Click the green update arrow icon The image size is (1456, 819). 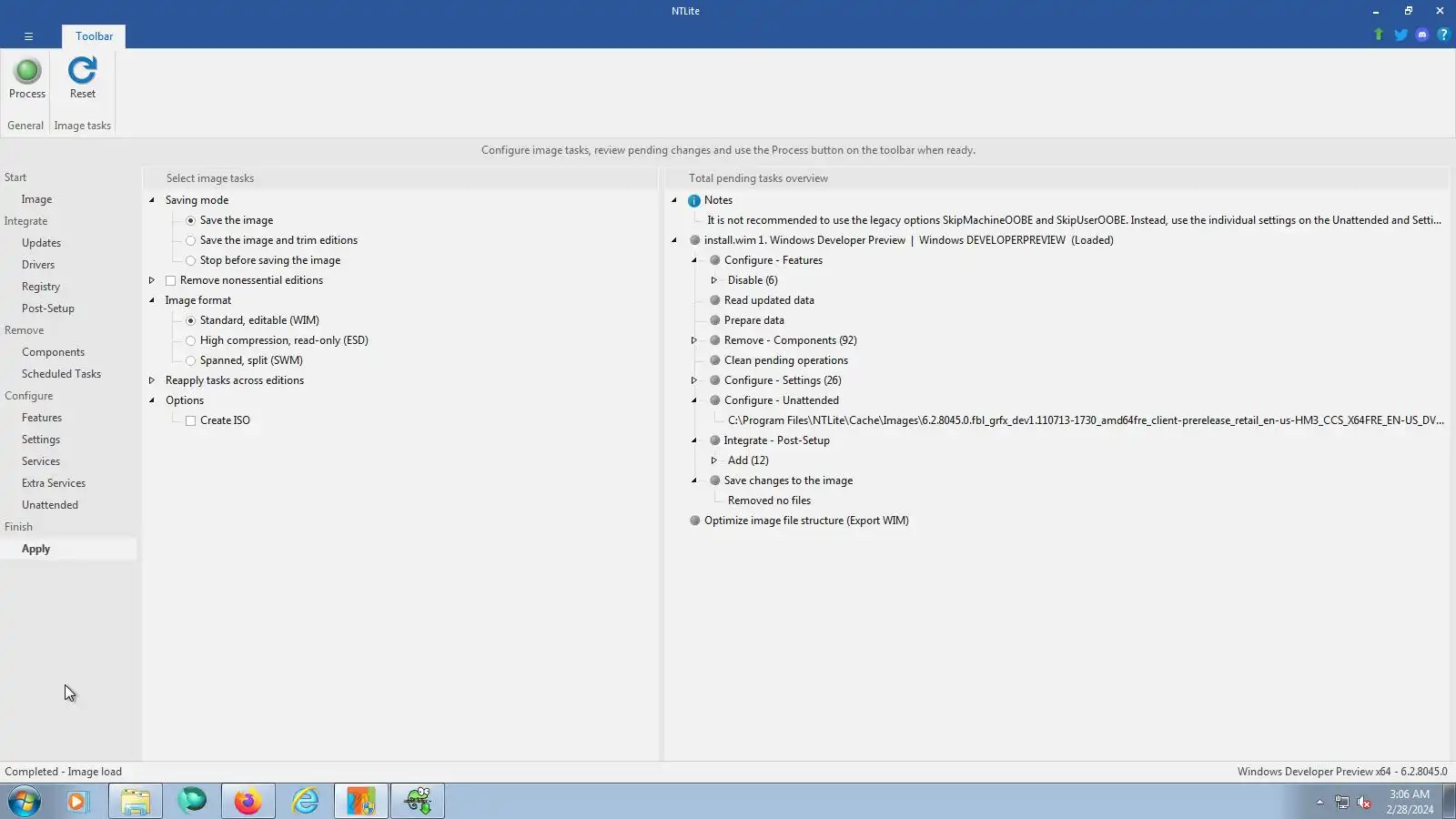(1379, 35)
